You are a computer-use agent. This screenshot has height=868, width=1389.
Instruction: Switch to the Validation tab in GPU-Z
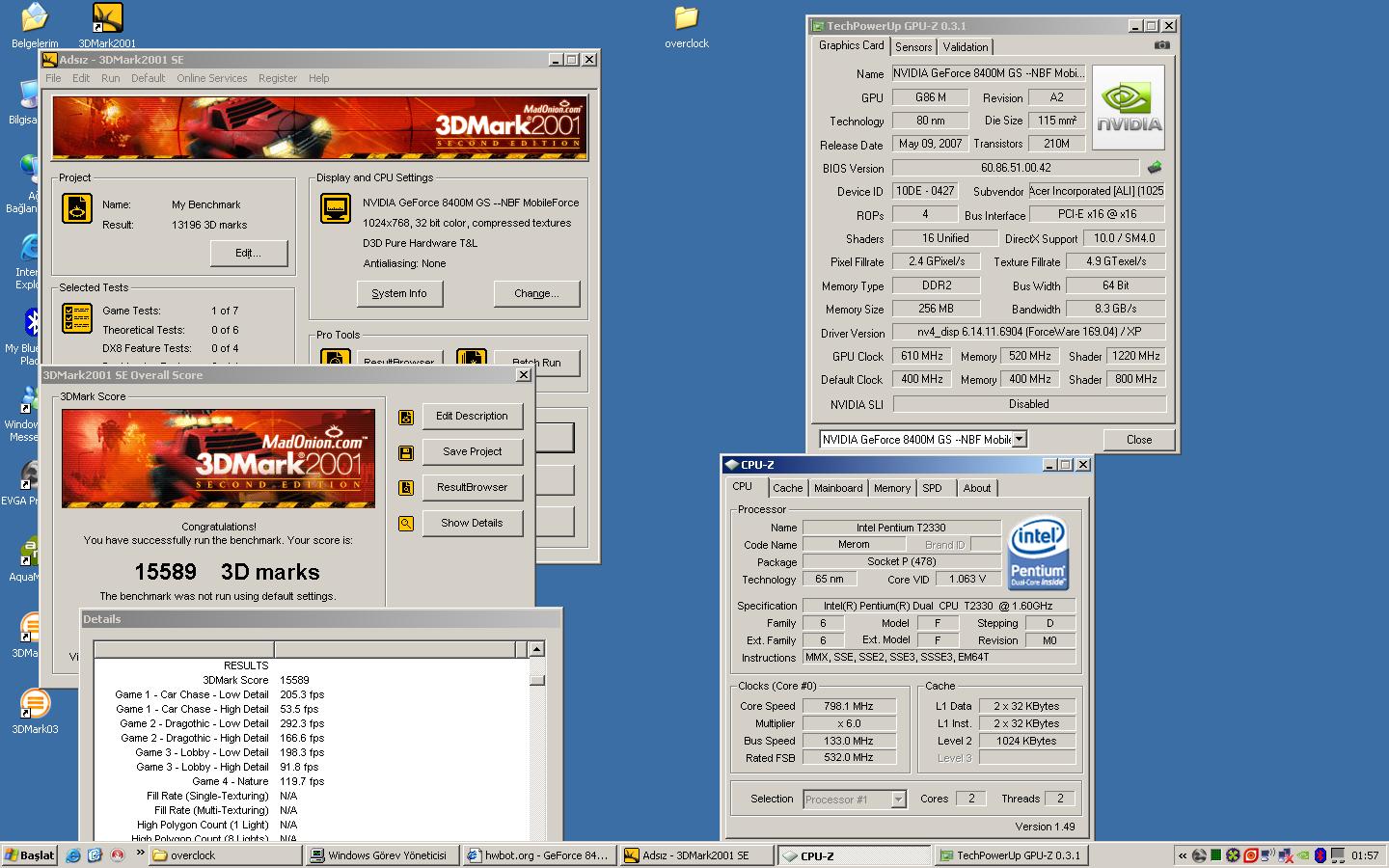coord(966,47)
